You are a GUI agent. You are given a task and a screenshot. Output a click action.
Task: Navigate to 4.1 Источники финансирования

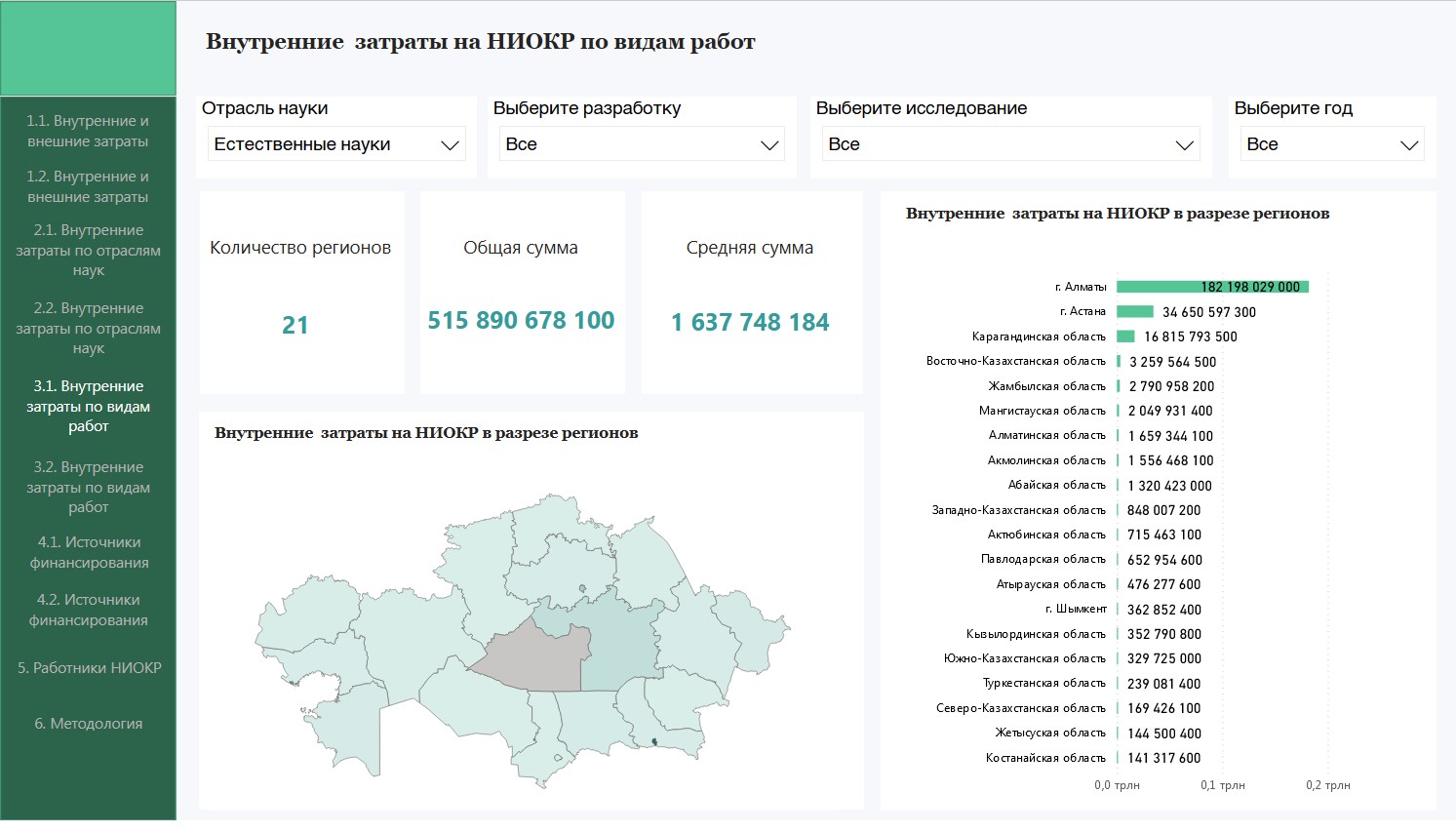click(x=88, y=552)
